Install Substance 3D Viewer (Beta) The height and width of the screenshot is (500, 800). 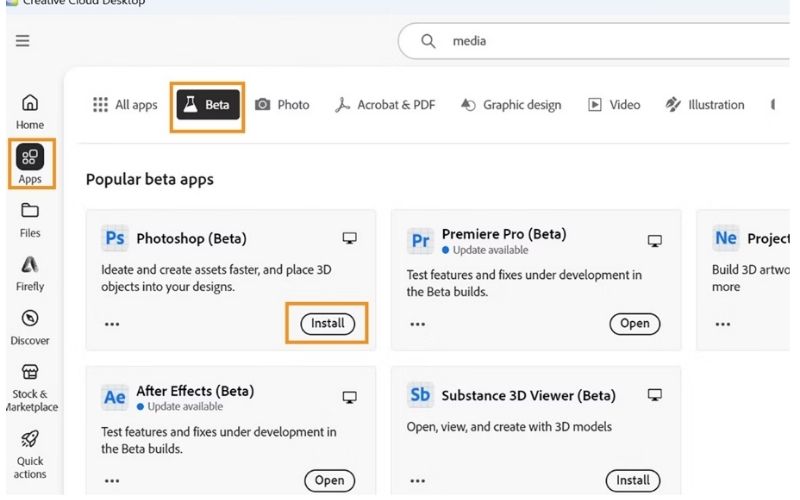[x=633, y=480]
